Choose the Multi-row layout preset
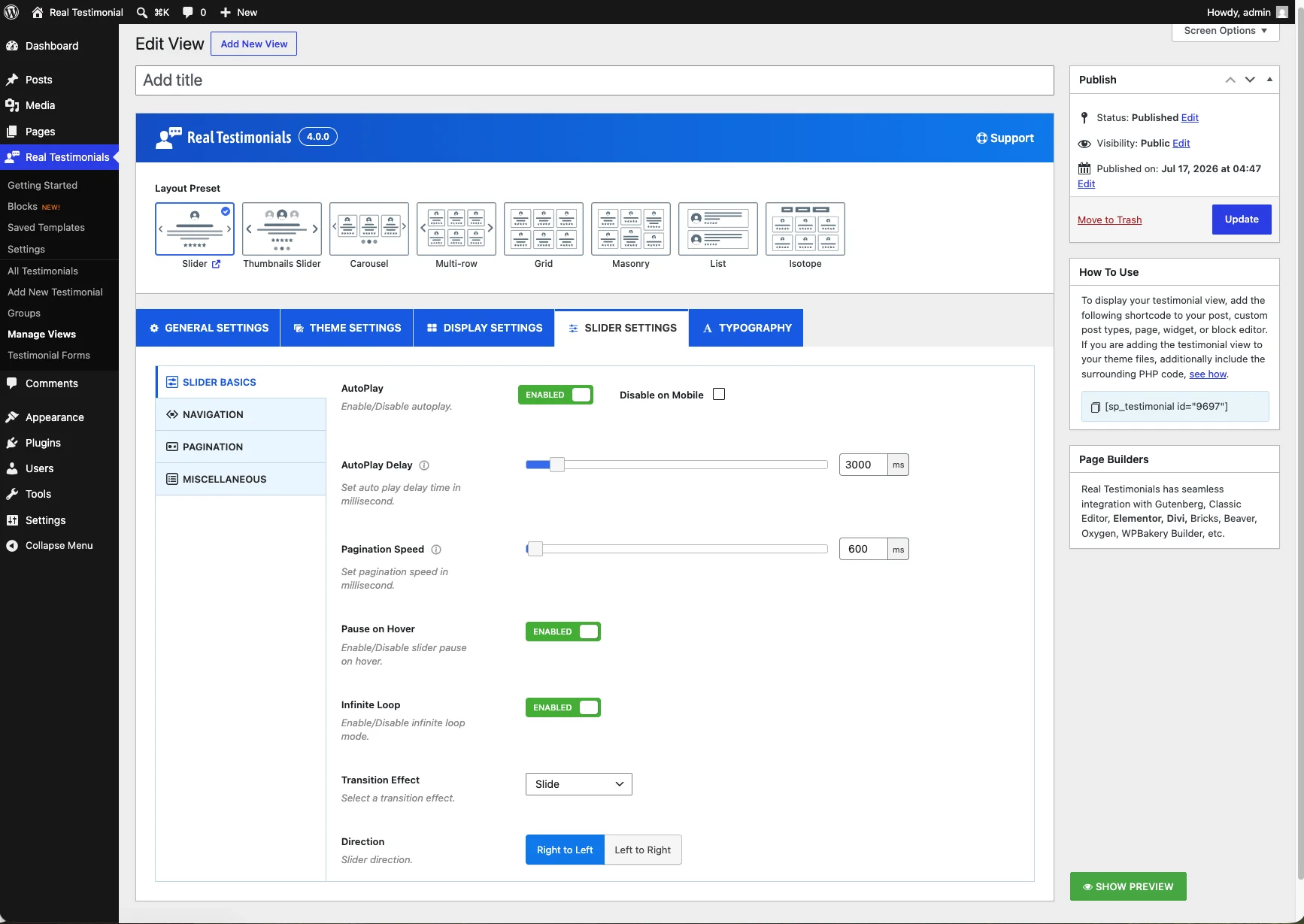The height and width of the screenshot is (924, 1304). click(x=456, y=229)
